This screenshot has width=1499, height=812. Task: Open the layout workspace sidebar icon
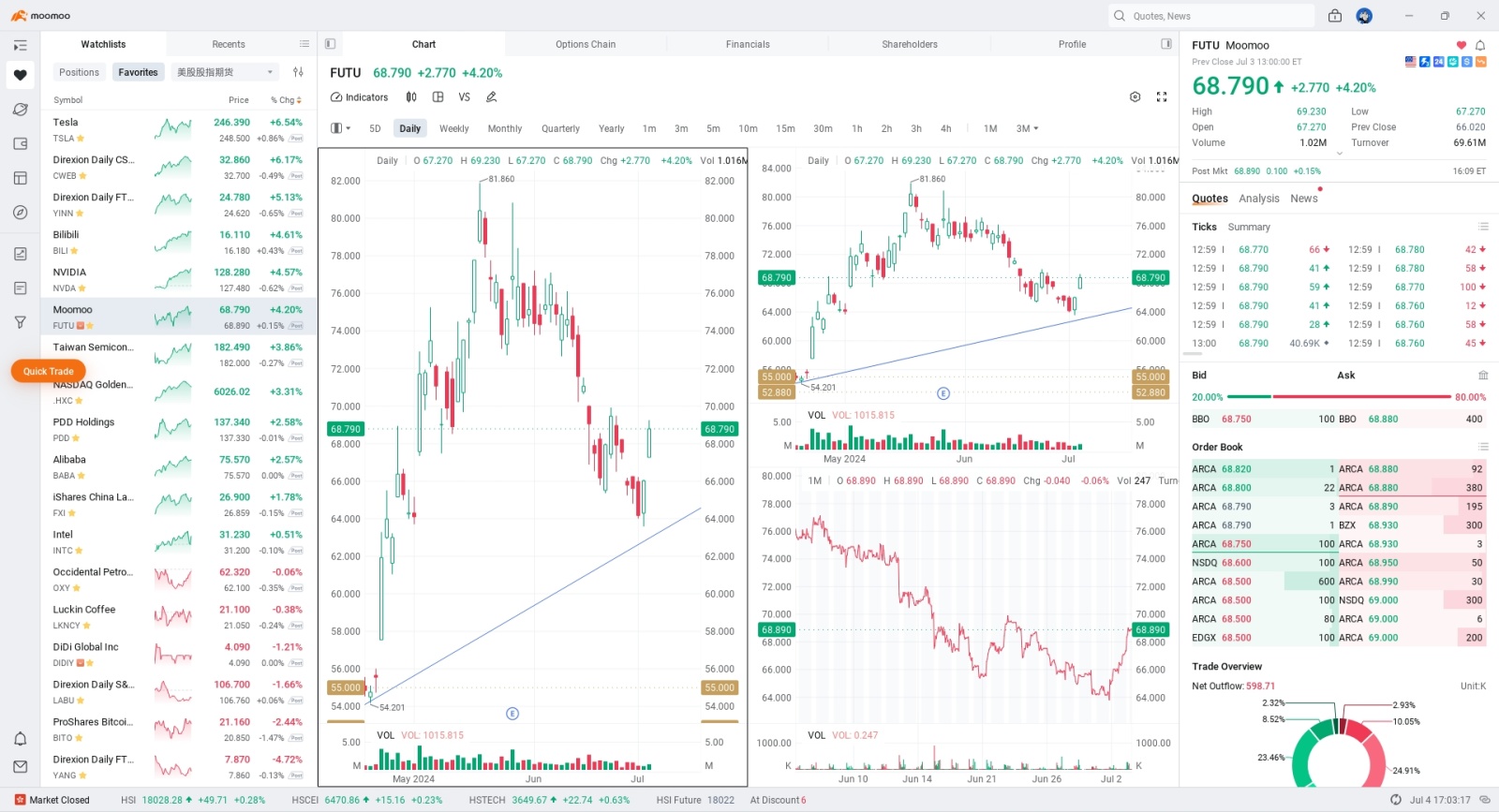point(20,178)
